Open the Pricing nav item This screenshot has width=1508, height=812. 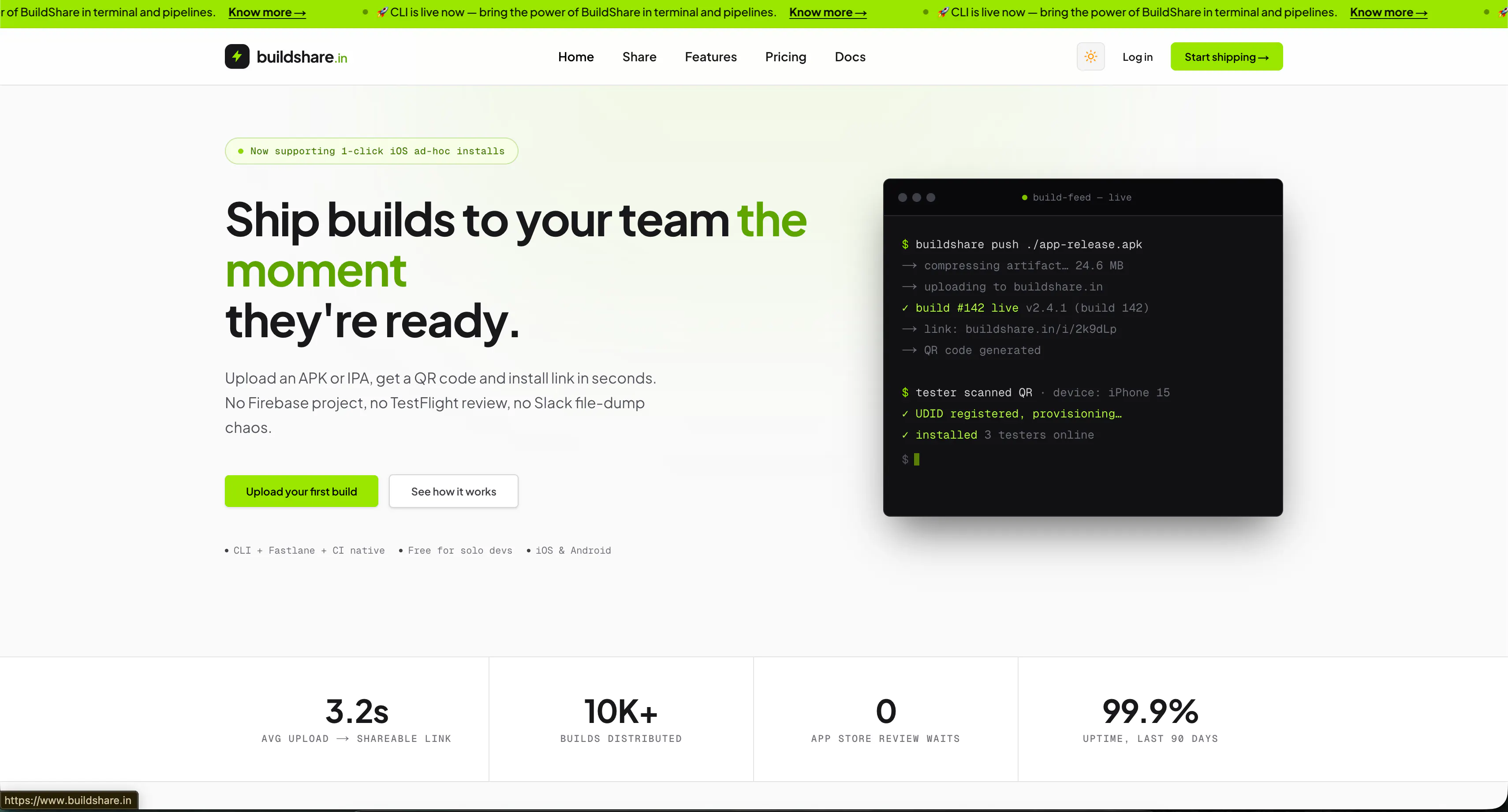[x=786, y=57]
